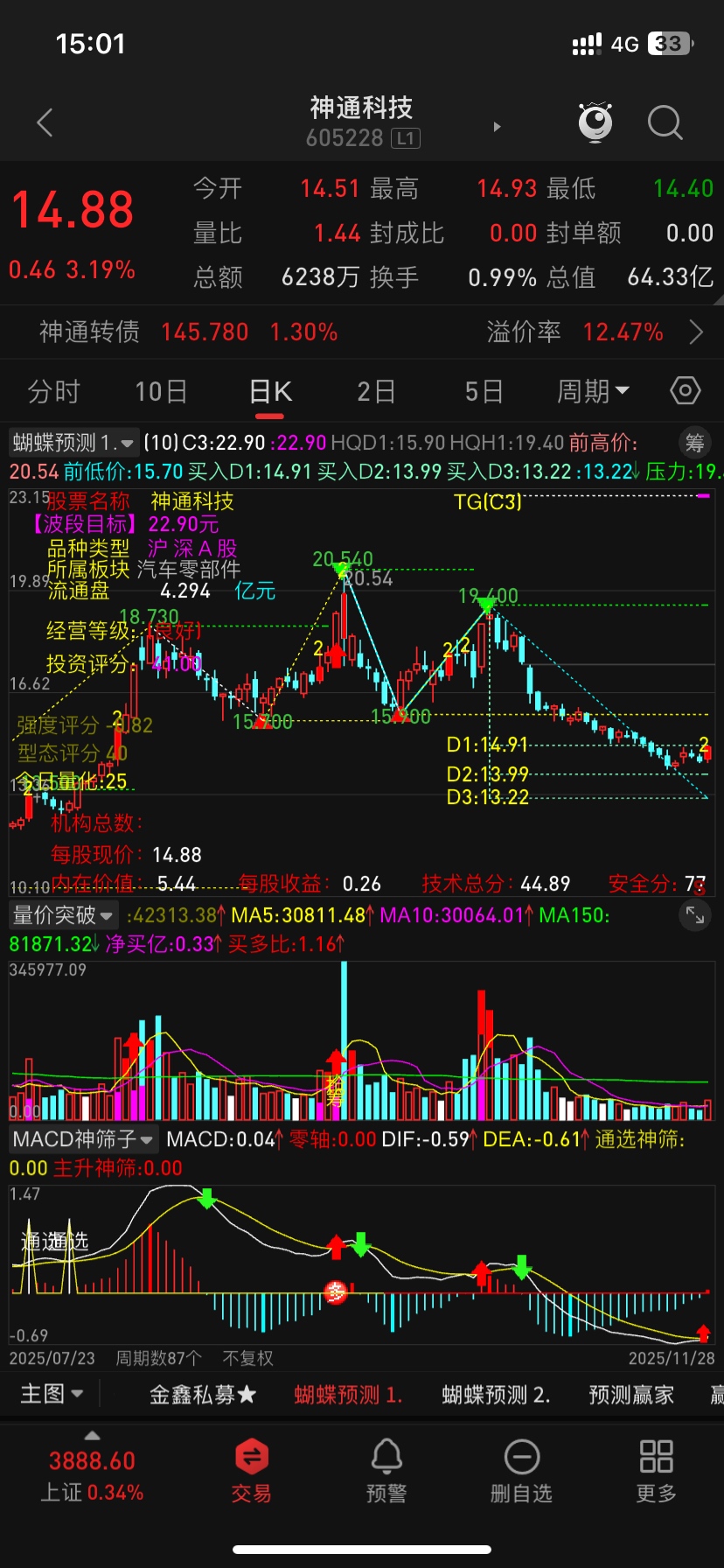Image resolution: width=724 pixels, height=1568 pixels.
Task: Tap the D1:14.91 buy level label
Action: click(x=487, y=745)
